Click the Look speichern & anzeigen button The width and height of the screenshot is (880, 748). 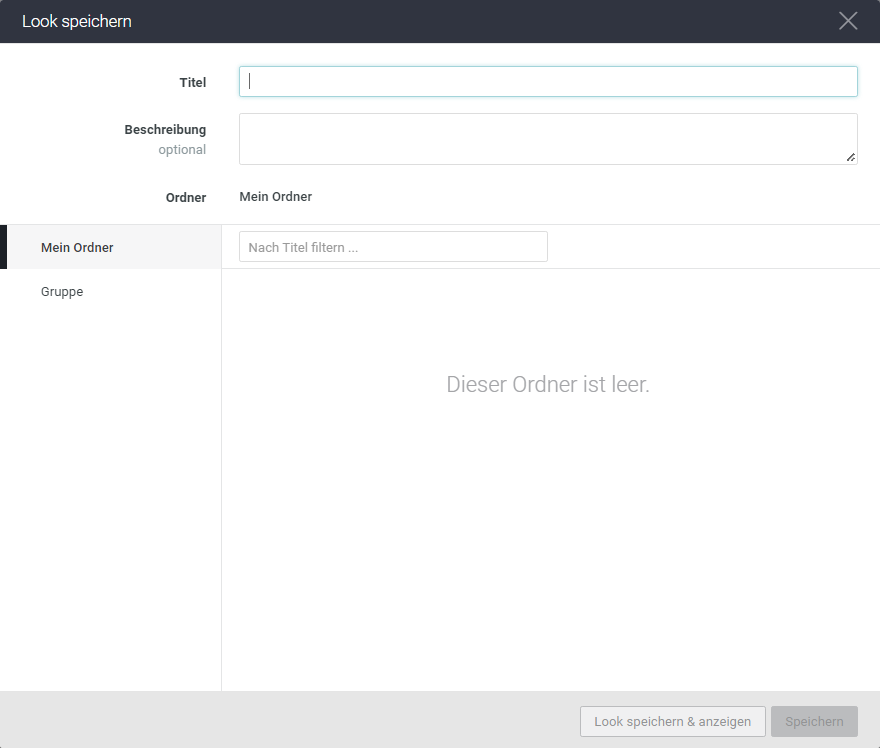[x=672, y=721]
